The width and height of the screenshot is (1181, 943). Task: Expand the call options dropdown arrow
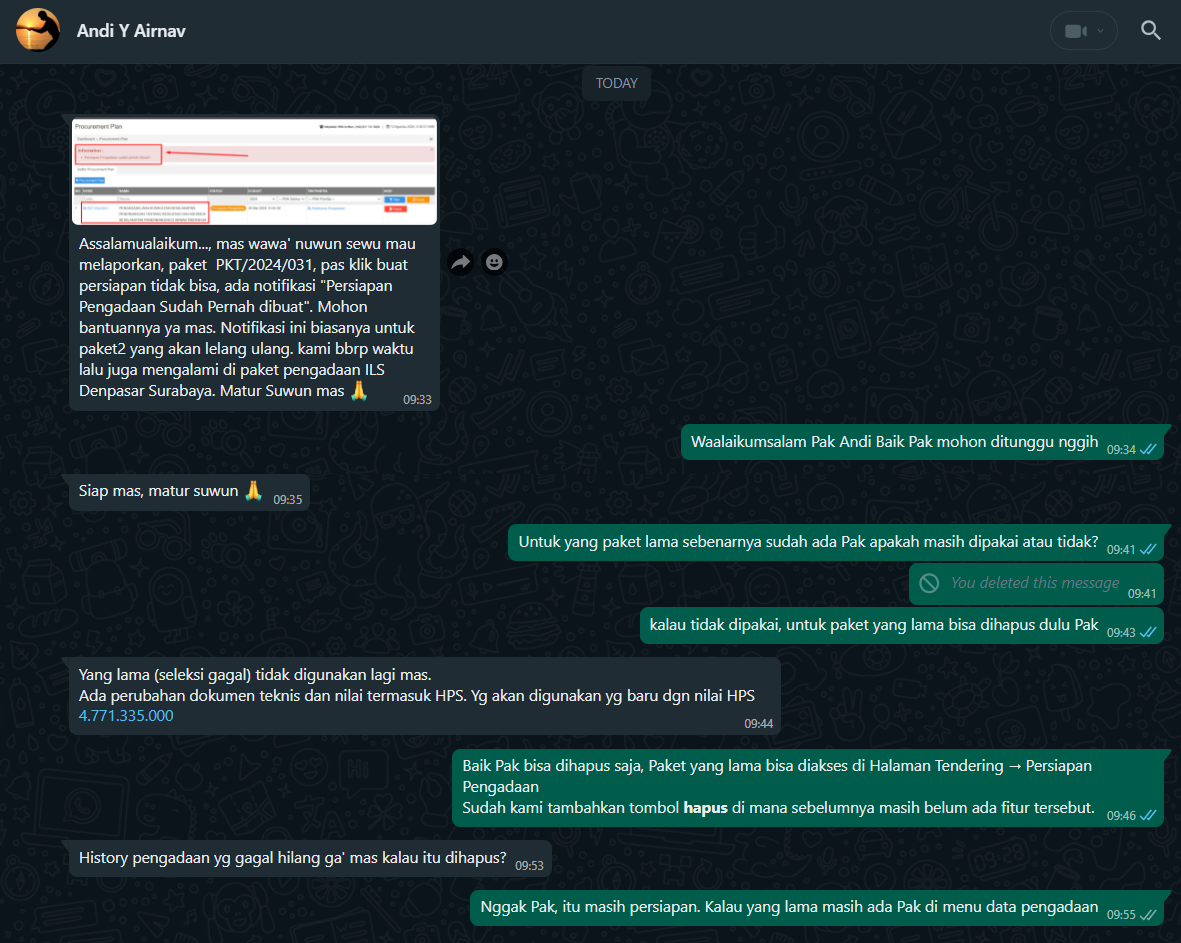1100,31
